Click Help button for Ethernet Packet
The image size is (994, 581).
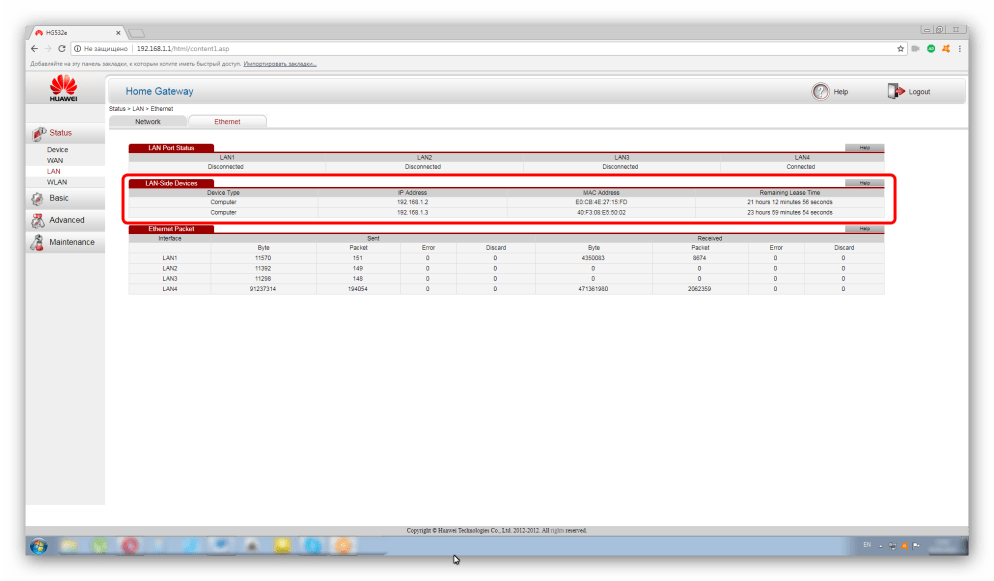tap(864, 229)
